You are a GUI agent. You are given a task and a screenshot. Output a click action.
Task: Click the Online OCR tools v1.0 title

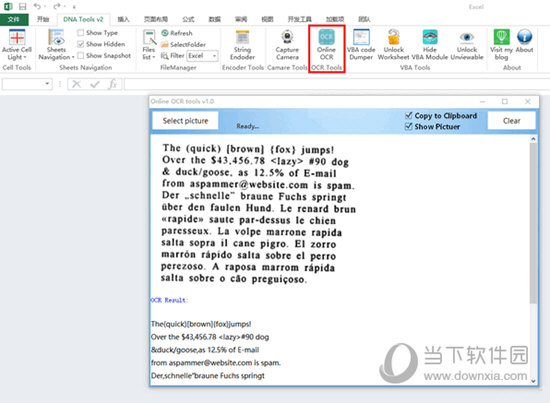click(x=182, y=101)
